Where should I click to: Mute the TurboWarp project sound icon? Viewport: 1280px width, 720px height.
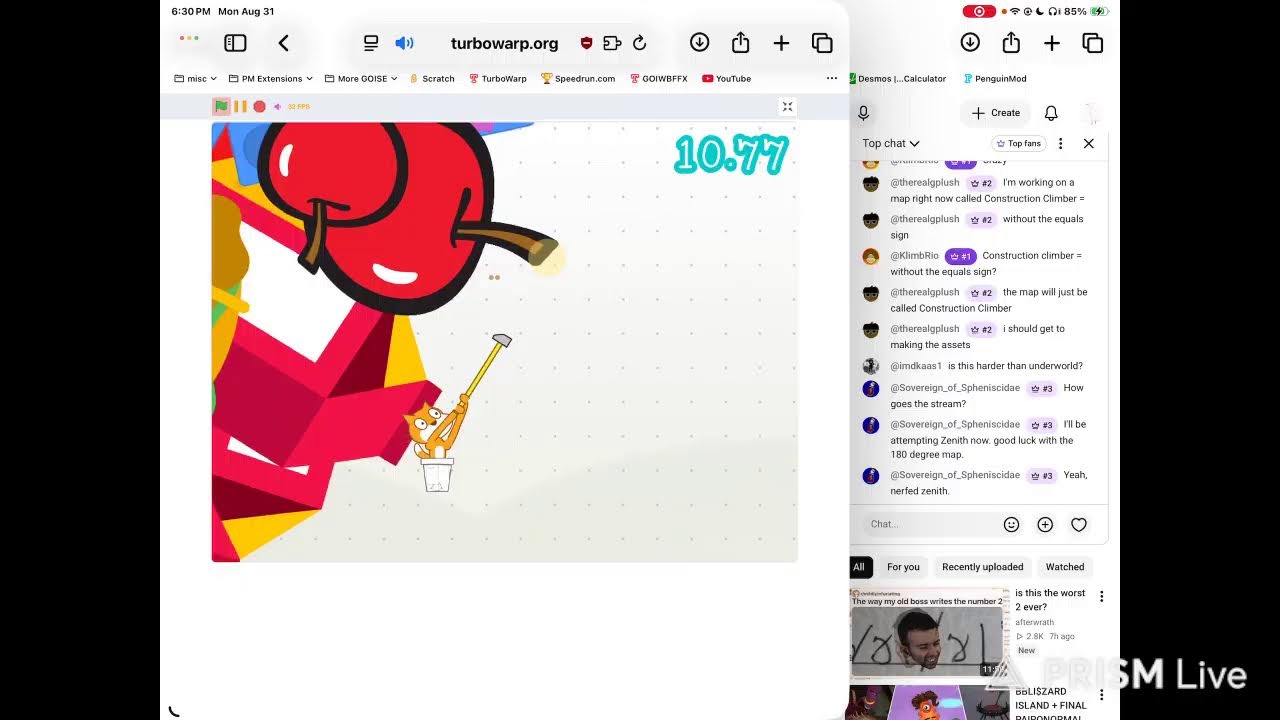coord(277,106)
